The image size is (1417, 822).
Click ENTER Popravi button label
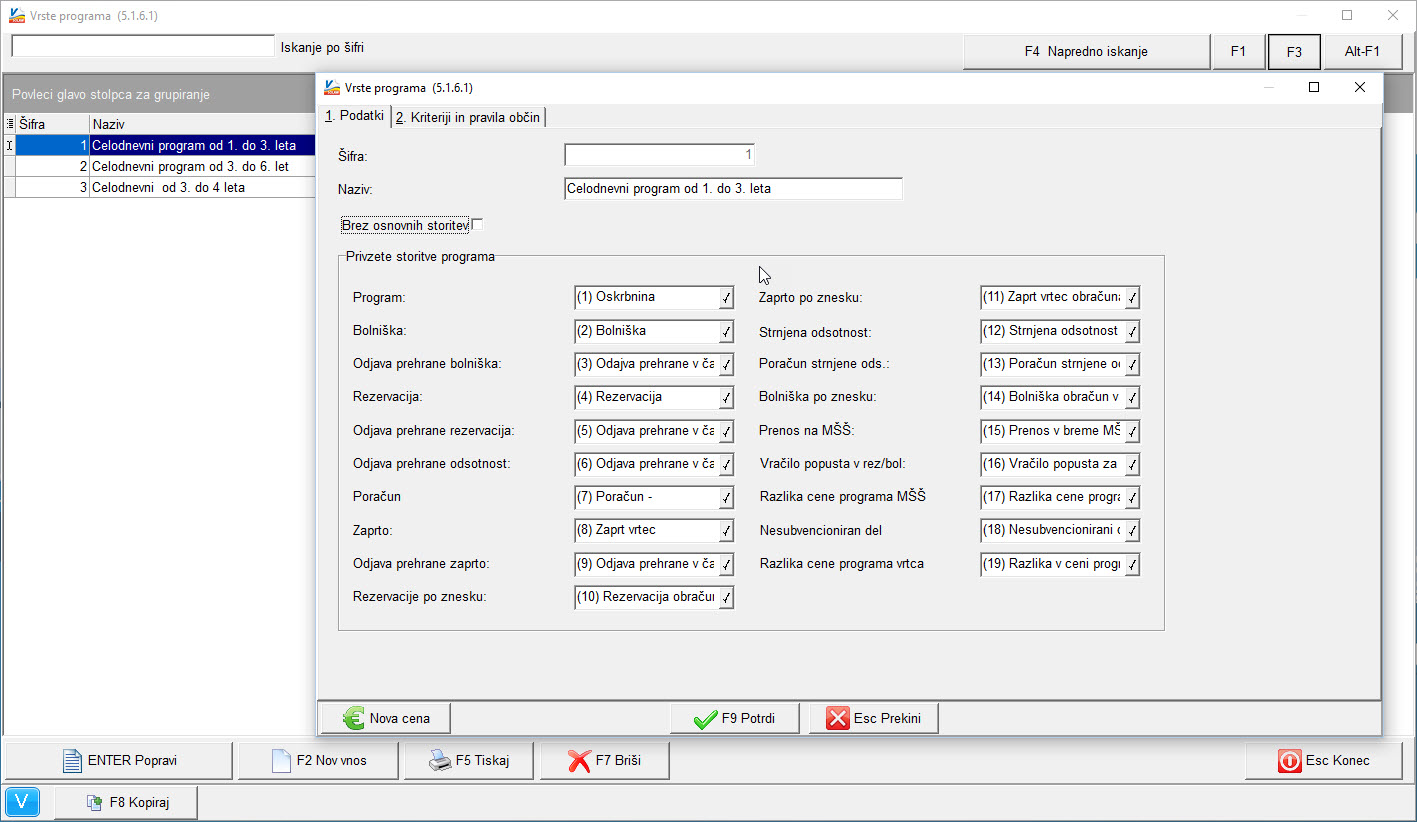132,761
